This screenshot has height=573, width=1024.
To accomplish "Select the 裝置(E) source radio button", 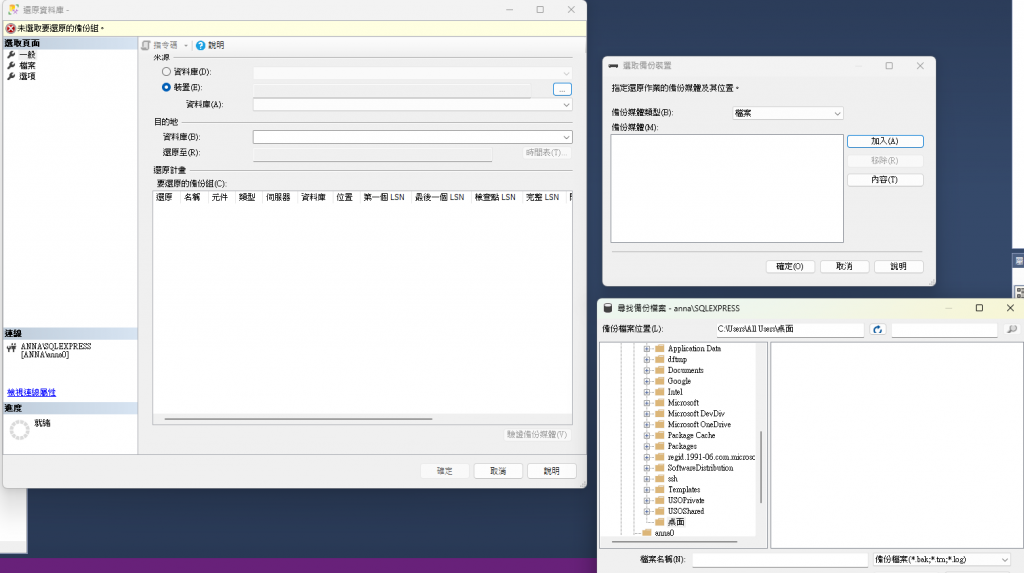I will pyautogui.click(x=167, y=87).
